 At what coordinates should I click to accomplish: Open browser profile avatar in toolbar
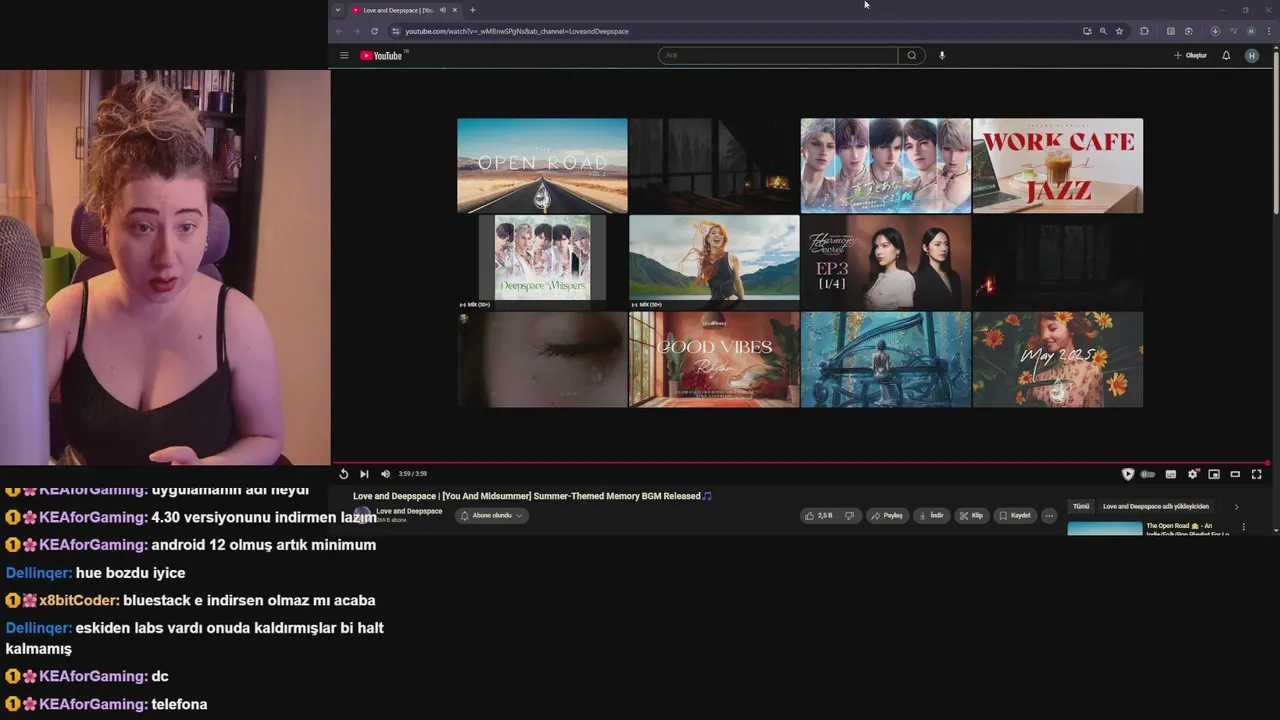pyautogui.click(x=1251, y=31)
